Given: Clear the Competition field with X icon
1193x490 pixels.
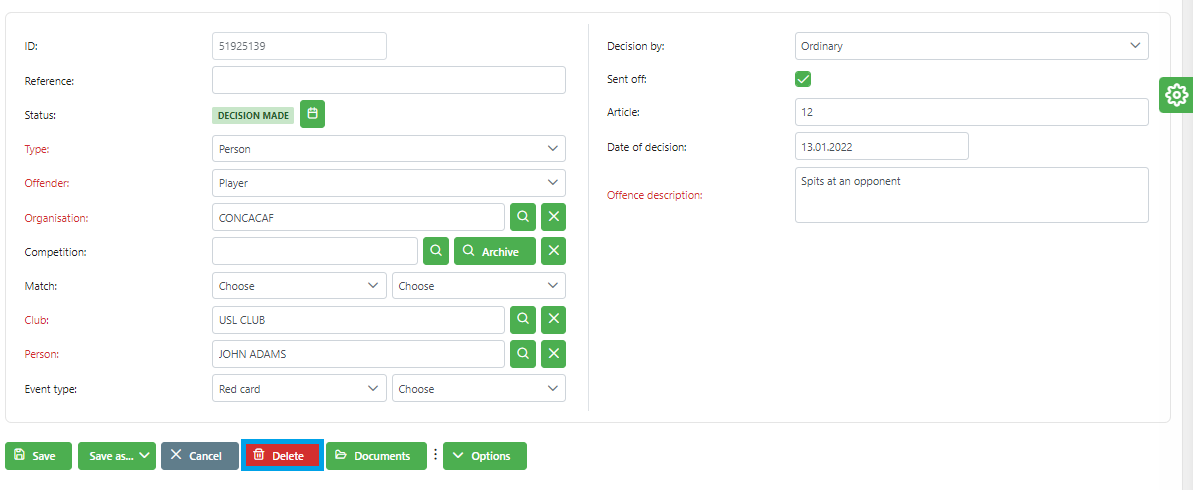Looking at the screenshot, I should [553, 251].
